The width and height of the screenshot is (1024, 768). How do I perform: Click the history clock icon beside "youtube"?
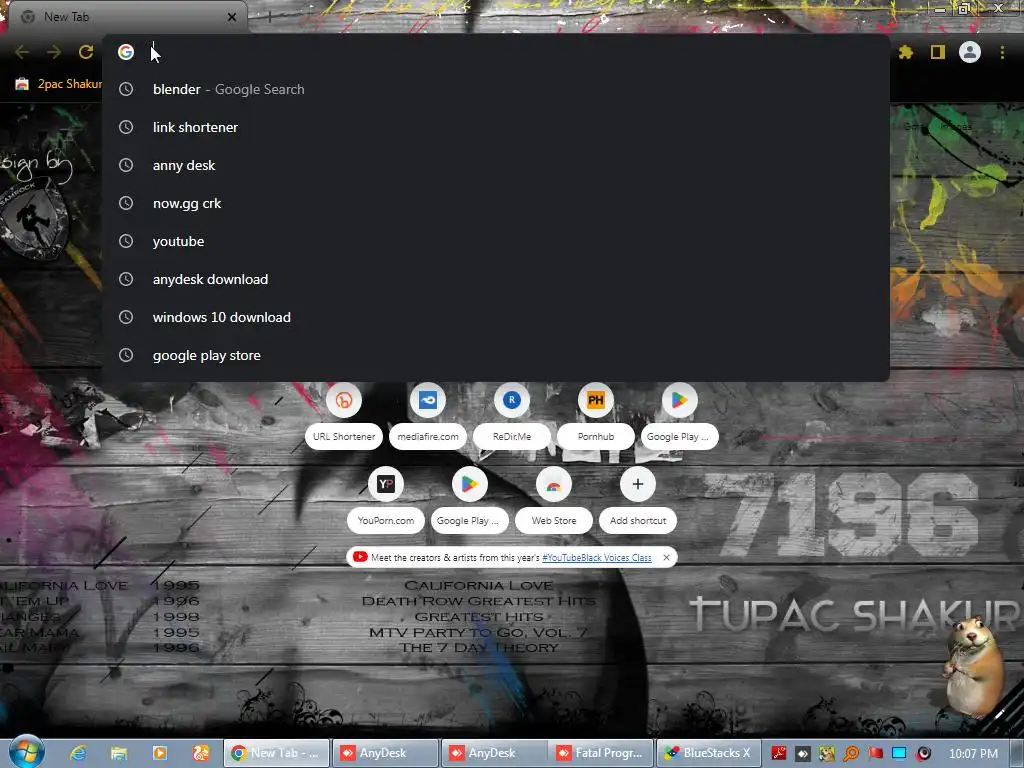tap(126, 241)
